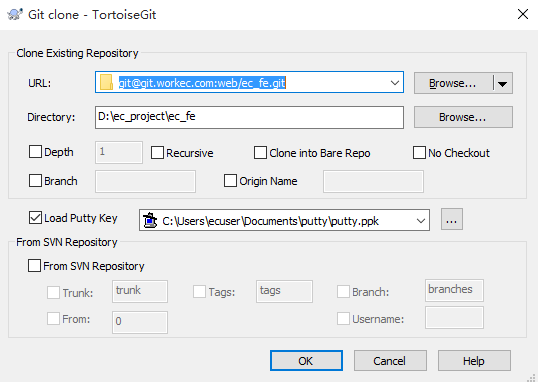Click the Origin Name text field

373,181
